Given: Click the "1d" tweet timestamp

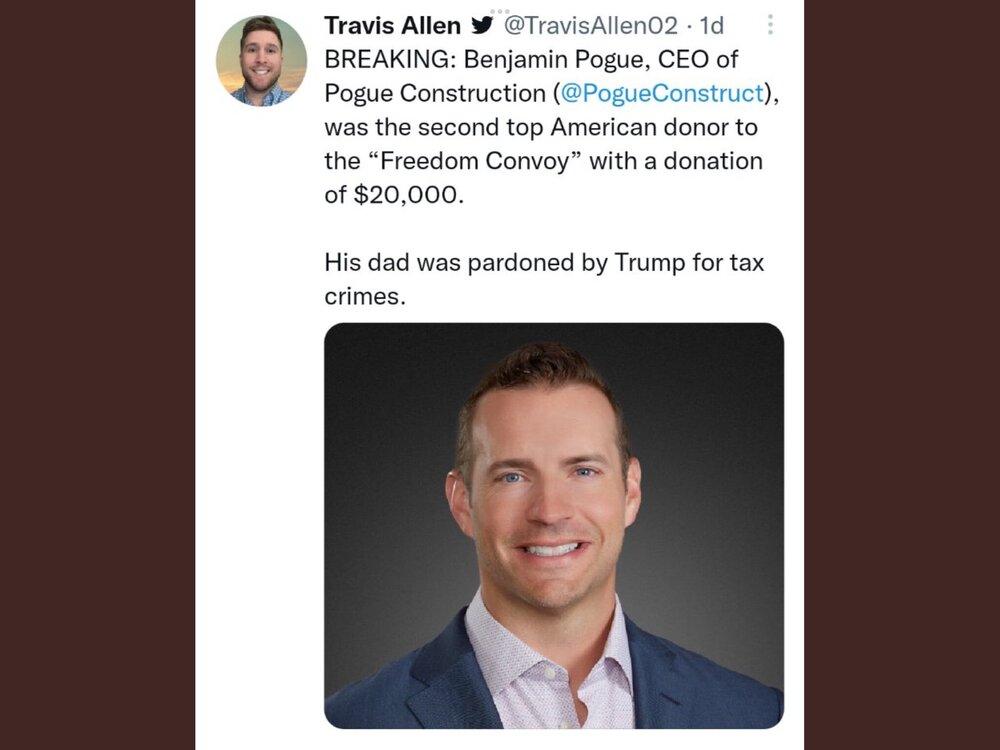Looking at the screenshot, I should (x=711, y=26).
